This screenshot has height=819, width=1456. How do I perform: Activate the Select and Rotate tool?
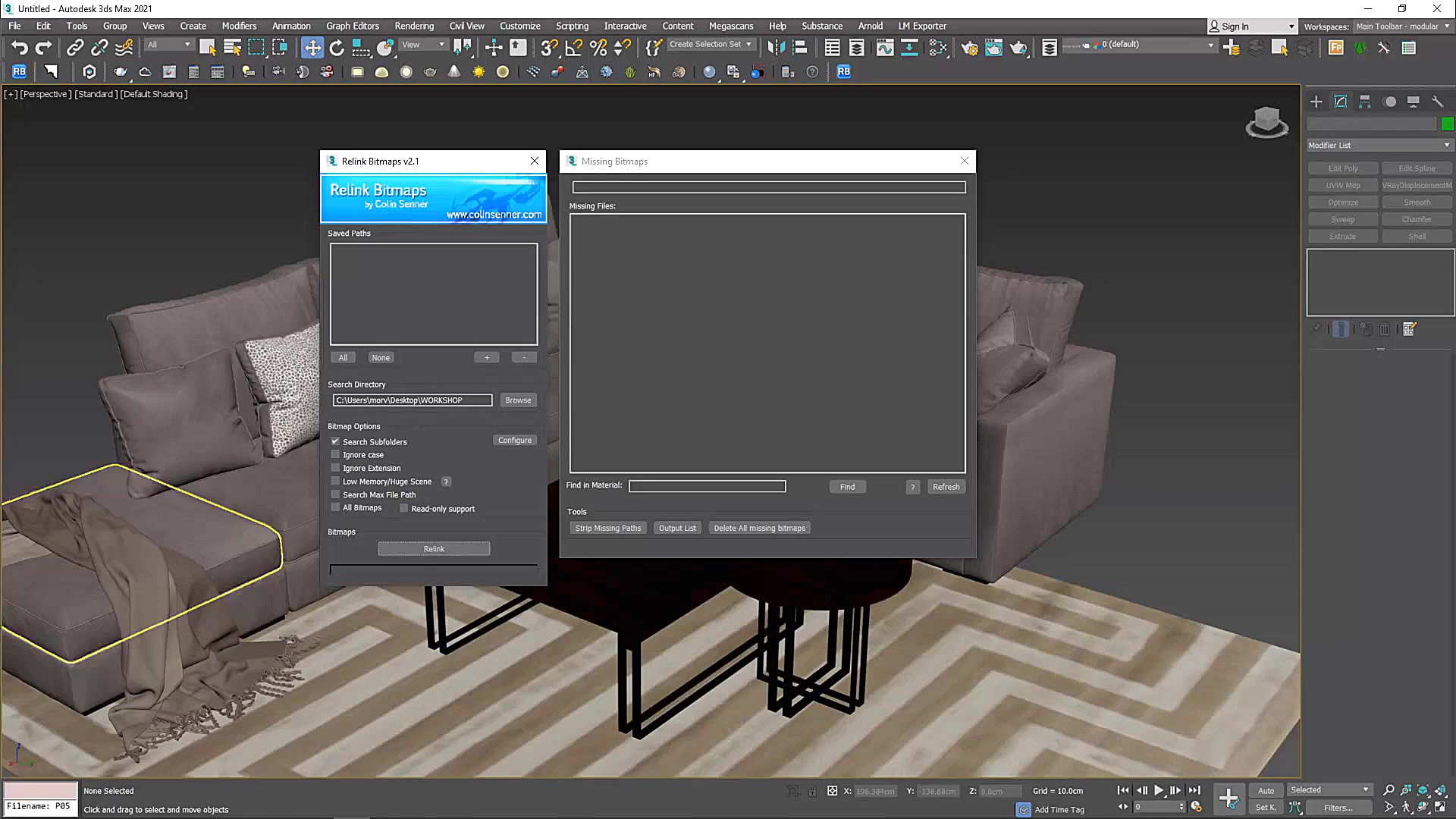[337, 48]
